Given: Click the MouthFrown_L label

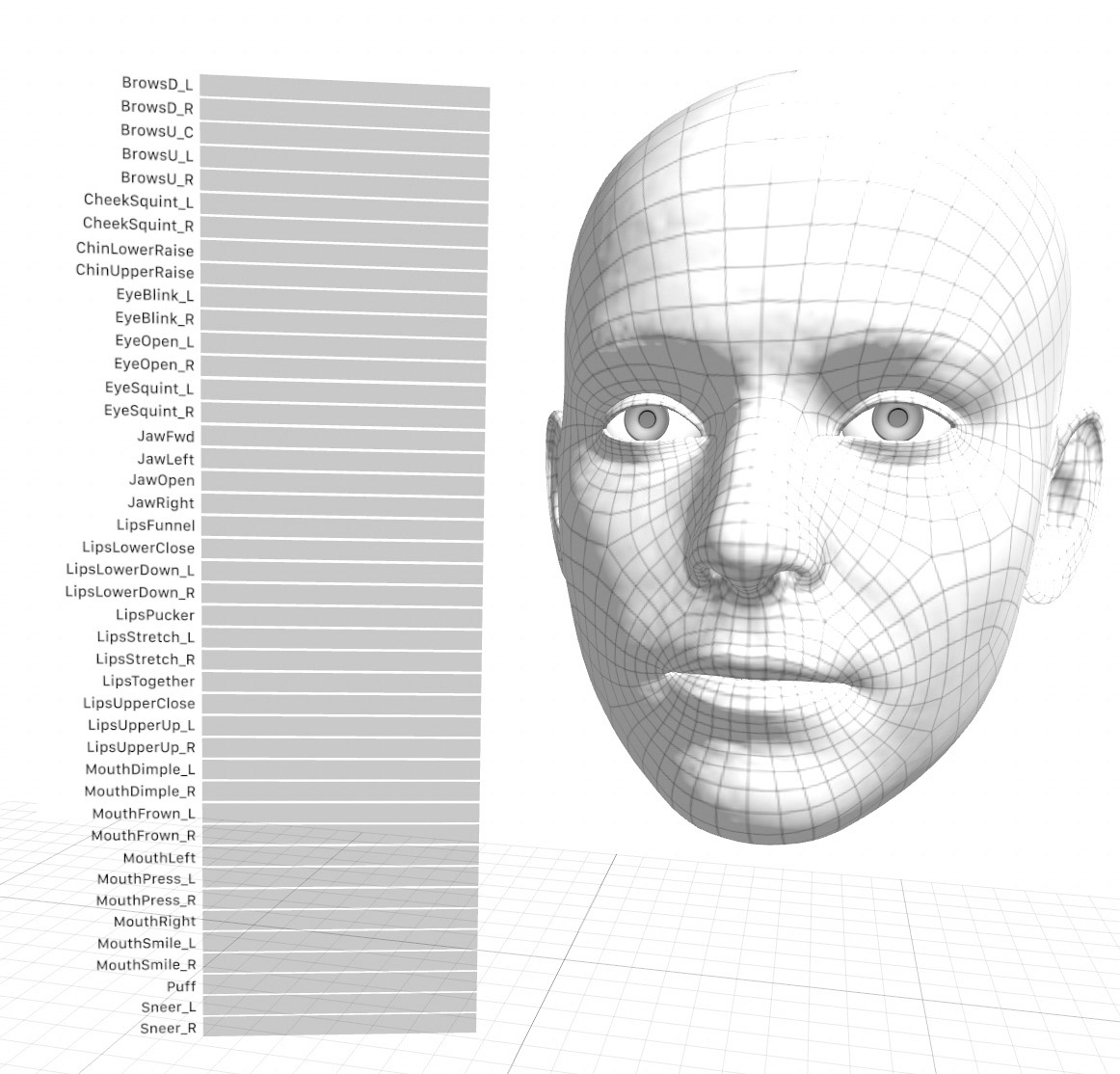Looking at the screenshot, I should click(144, 813).
